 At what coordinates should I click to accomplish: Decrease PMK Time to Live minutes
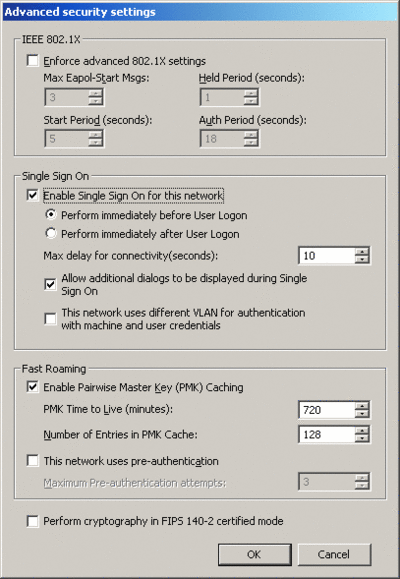[x=362, y=414]
